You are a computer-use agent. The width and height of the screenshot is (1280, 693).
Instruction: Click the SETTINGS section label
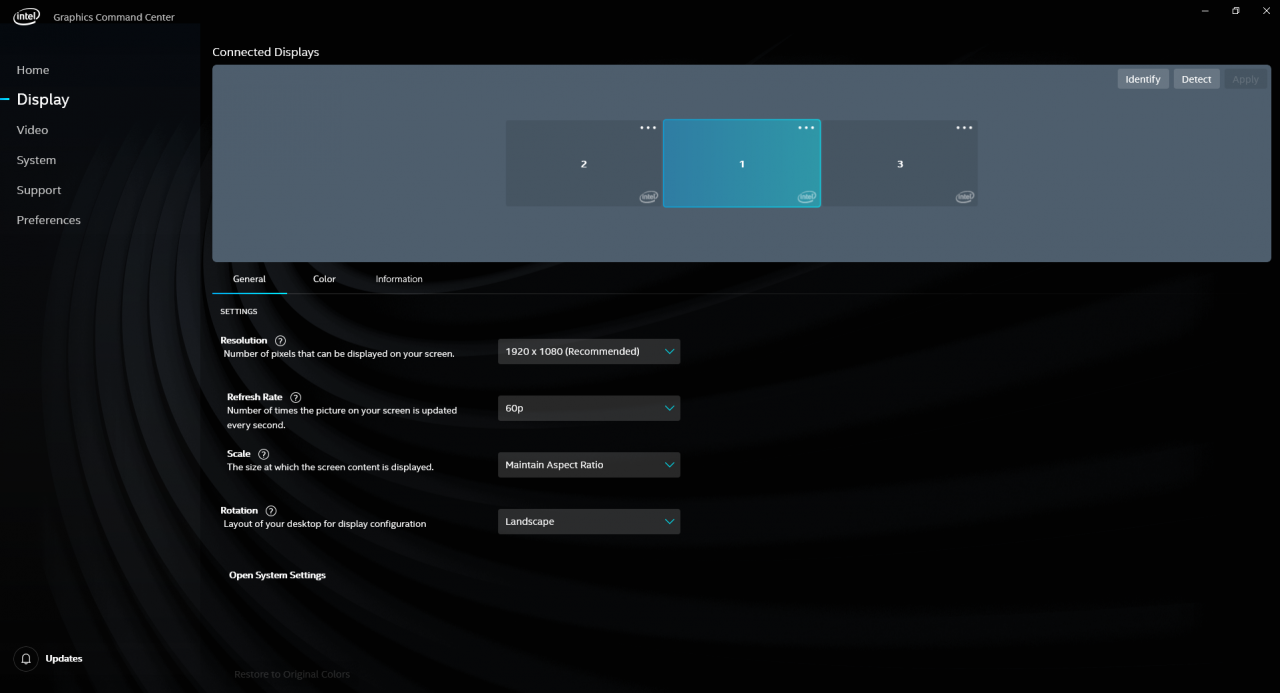(239, 312)
